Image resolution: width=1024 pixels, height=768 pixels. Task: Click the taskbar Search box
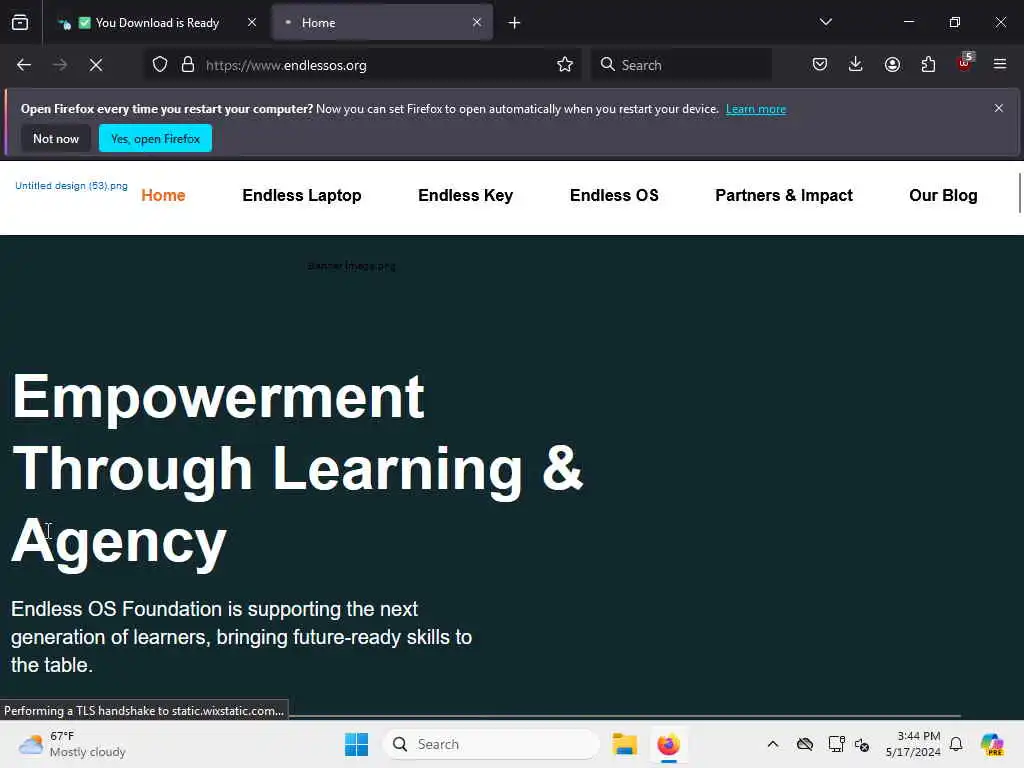coord(490,744)
